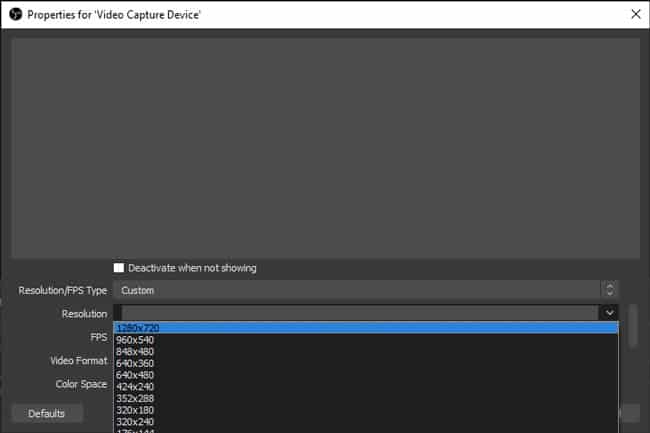Choose 848x480 from resolution list
Image resolution: width=650 pixels, height=433 pixels.
tap(366, 352)
